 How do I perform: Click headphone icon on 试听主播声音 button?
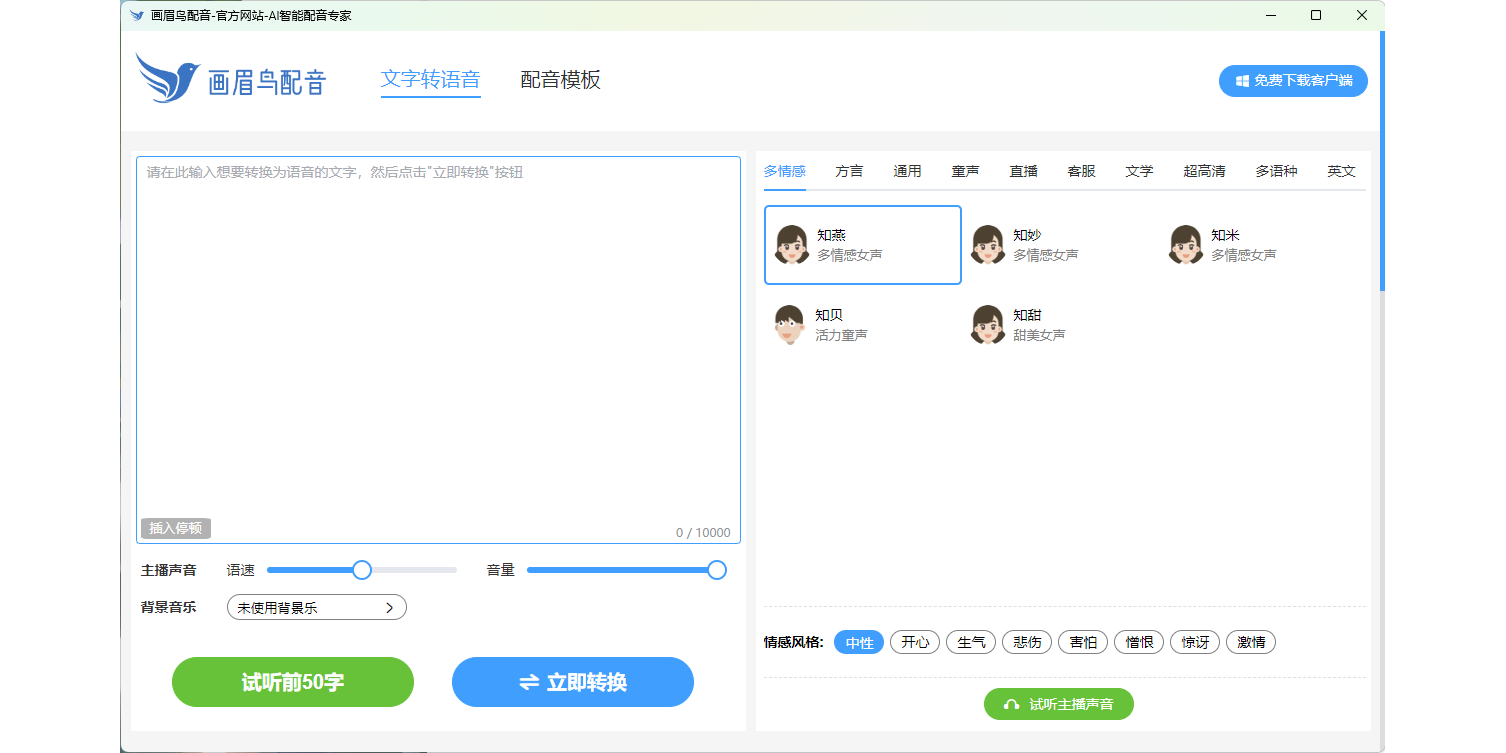click(x=1011, y=705)
